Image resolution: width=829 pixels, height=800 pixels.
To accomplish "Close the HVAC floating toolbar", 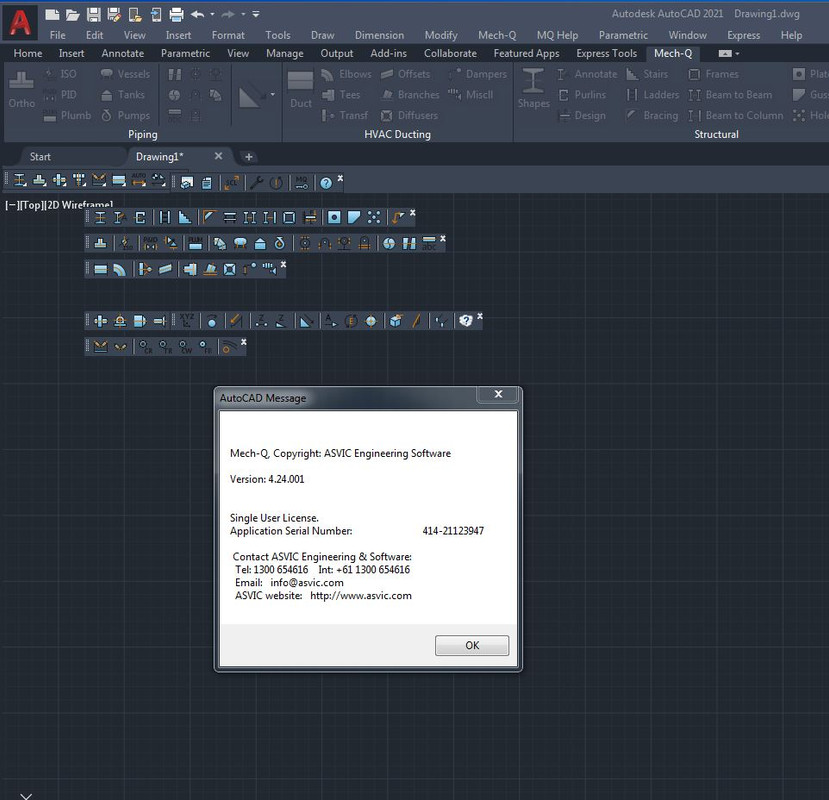I will (x=283, y=264).
